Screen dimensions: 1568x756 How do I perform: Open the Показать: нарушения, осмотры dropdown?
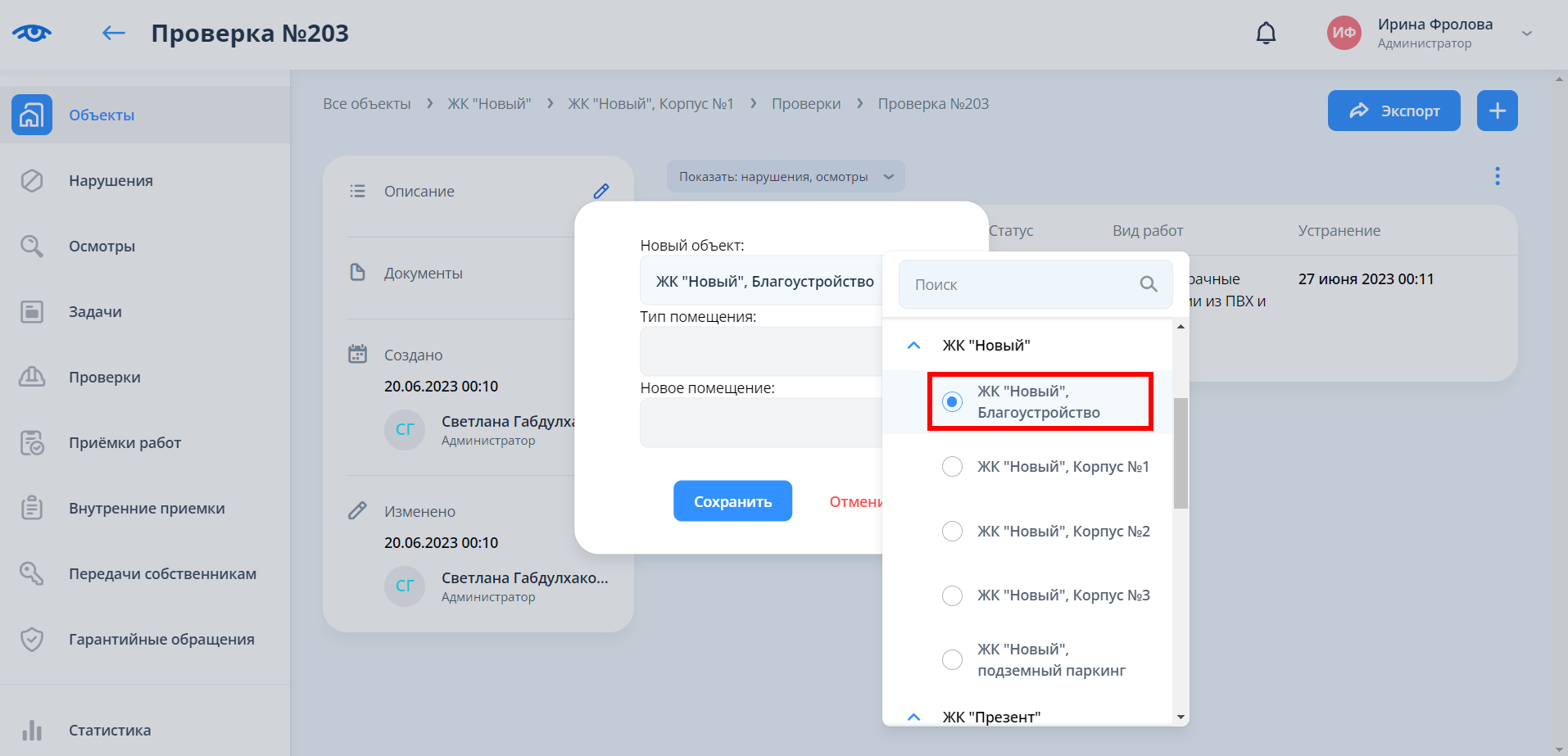(785, 177)
